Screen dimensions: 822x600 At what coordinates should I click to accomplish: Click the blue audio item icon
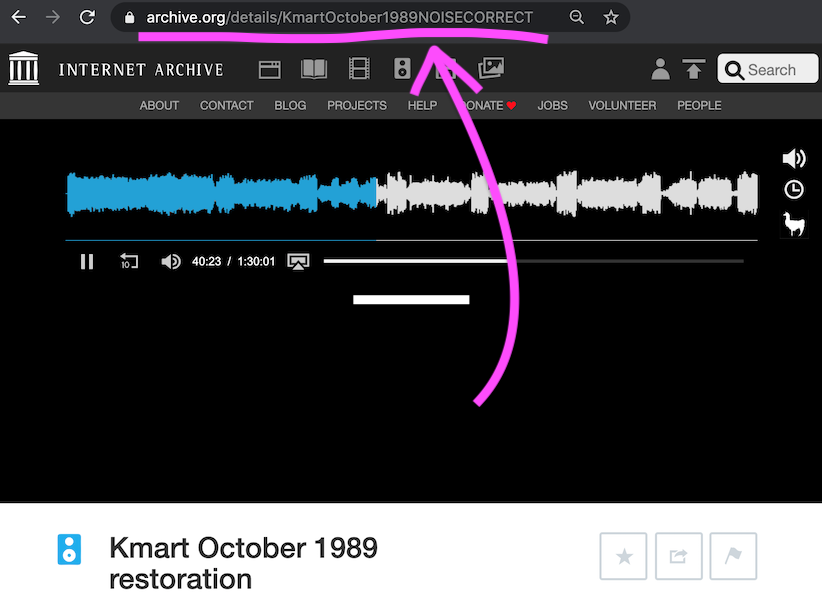pyautogui.click(x=69, y=549)
